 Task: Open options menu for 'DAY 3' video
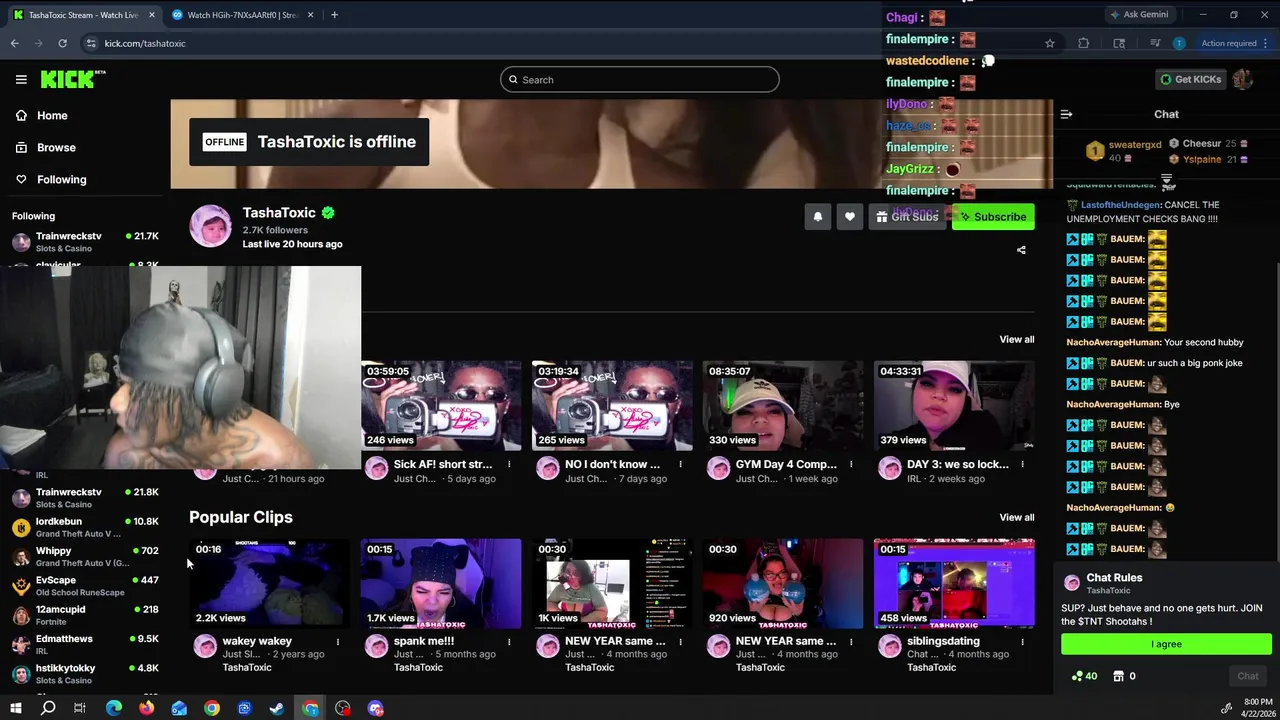[x=1022, y=464]
